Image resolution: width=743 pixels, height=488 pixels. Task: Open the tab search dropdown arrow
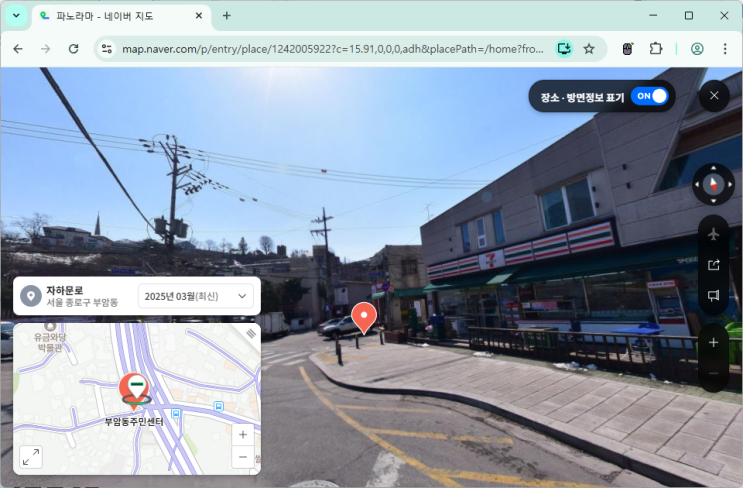point(16,16)
